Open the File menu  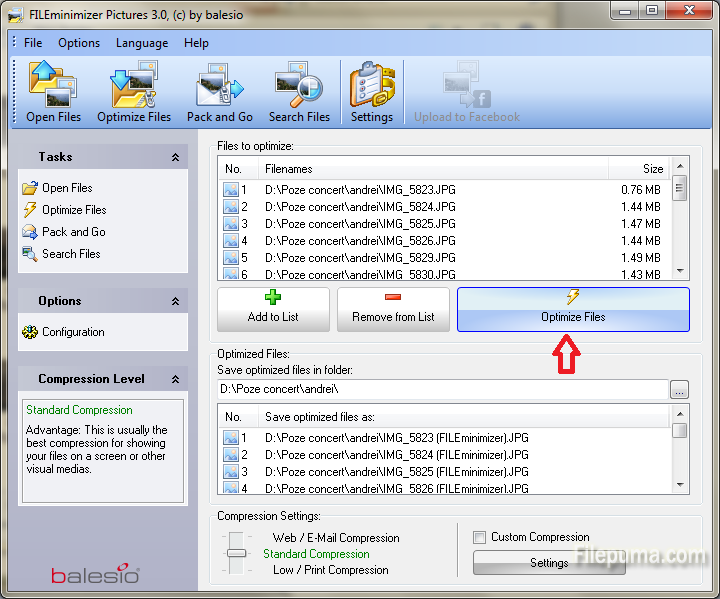click(x=33, y=43)
